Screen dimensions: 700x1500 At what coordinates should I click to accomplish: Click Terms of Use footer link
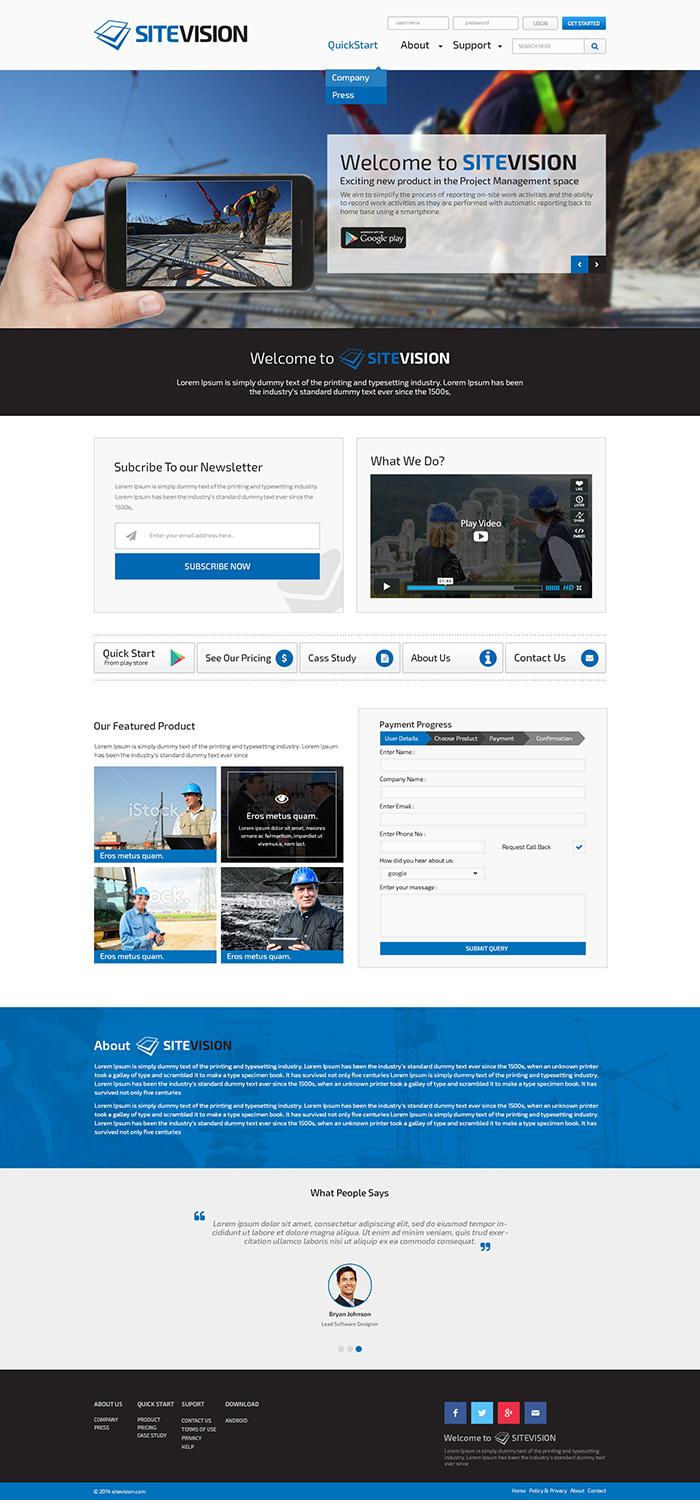click(198, 1429)
